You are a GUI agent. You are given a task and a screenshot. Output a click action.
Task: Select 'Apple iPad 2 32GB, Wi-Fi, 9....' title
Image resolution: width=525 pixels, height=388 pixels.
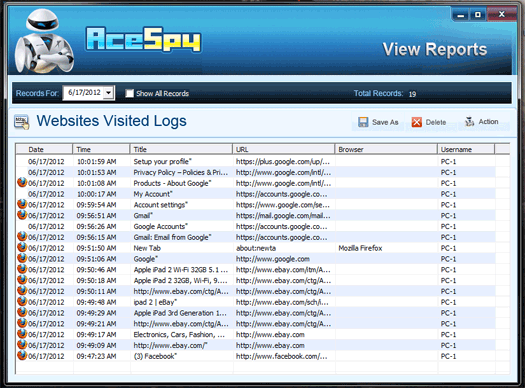tap(180, 280)
